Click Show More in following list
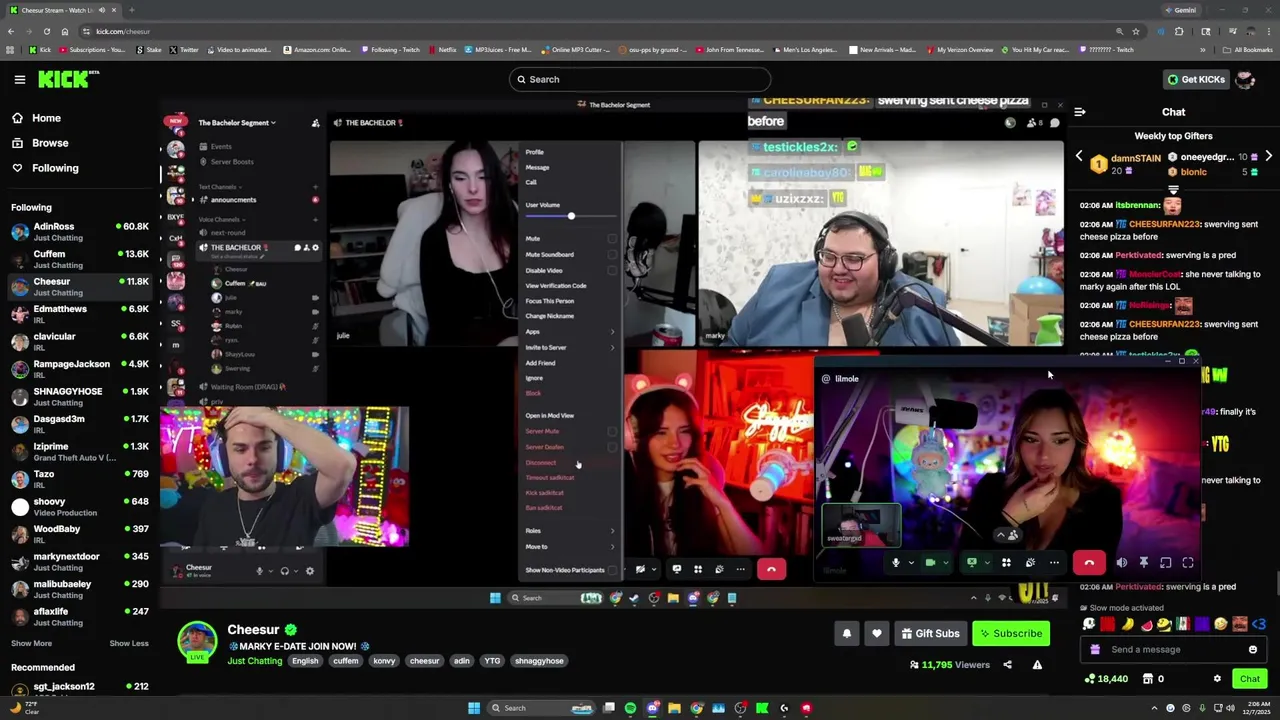The height and width of the screenshot is (720, 1280). (31, 643)
